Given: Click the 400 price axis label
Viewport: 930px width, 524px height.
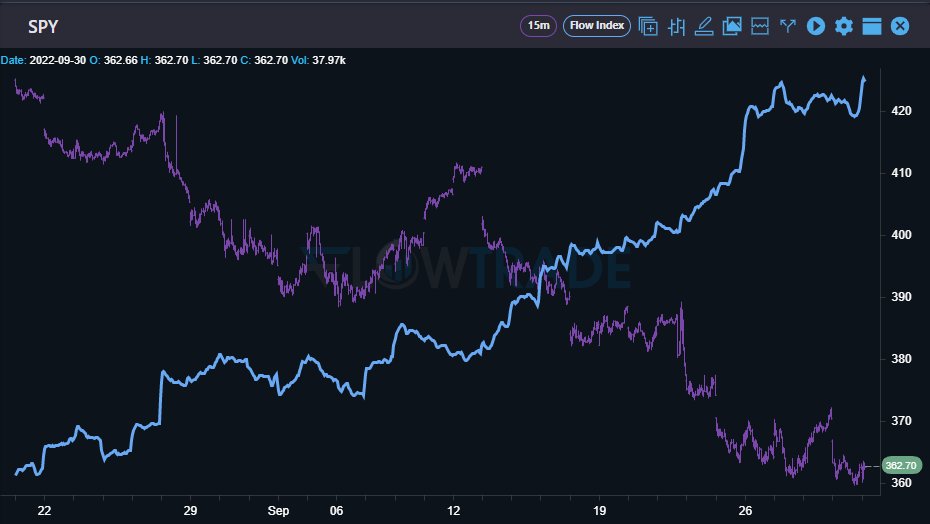Looking at the screenshot, I should (901, 235).
